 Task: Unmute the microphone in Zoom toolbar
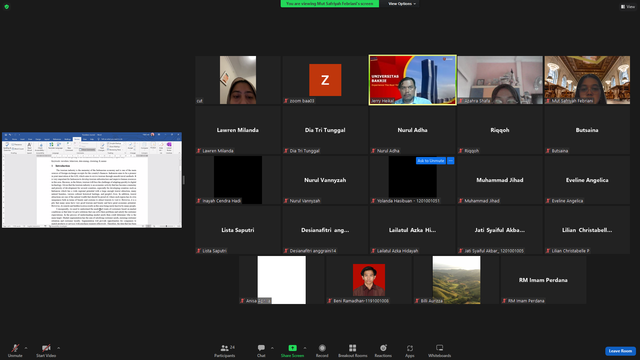pyautogui.click(x=15, y=350)
